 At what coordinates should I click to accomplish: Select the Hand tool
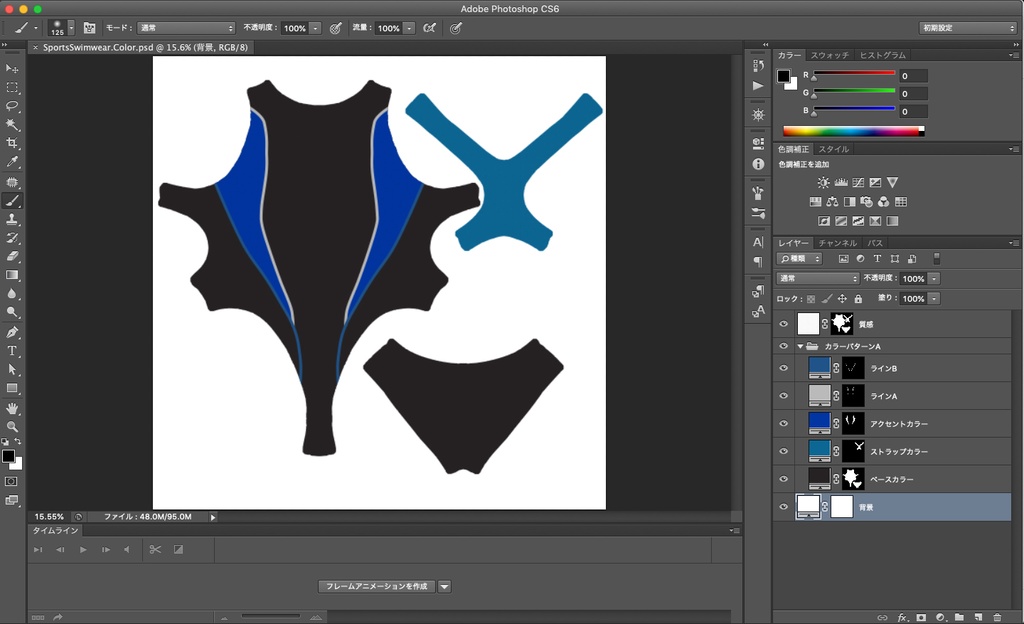click(x=13, y=408)
